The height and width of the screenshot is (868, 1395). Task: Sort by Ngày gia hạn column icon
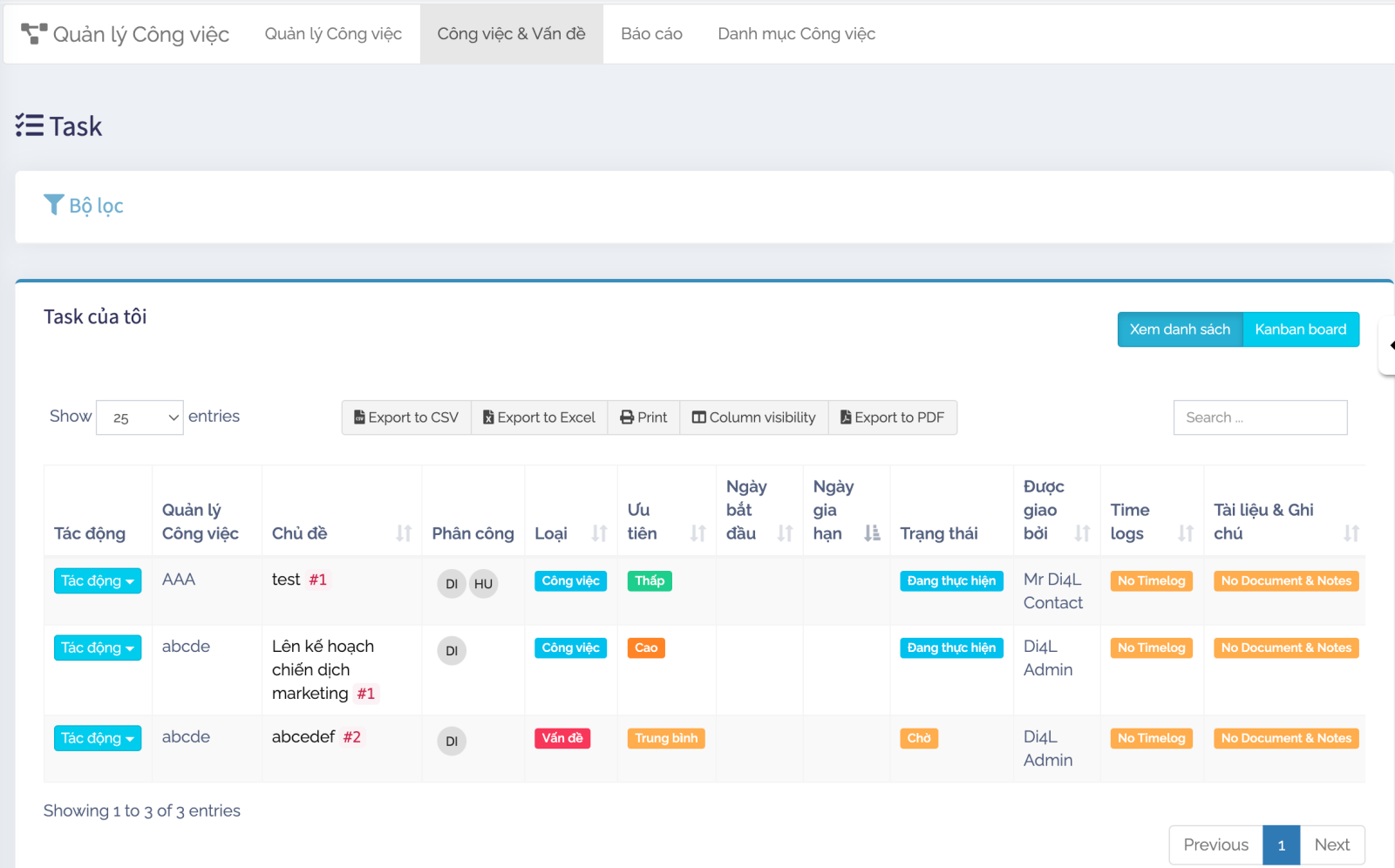point(872,533)
